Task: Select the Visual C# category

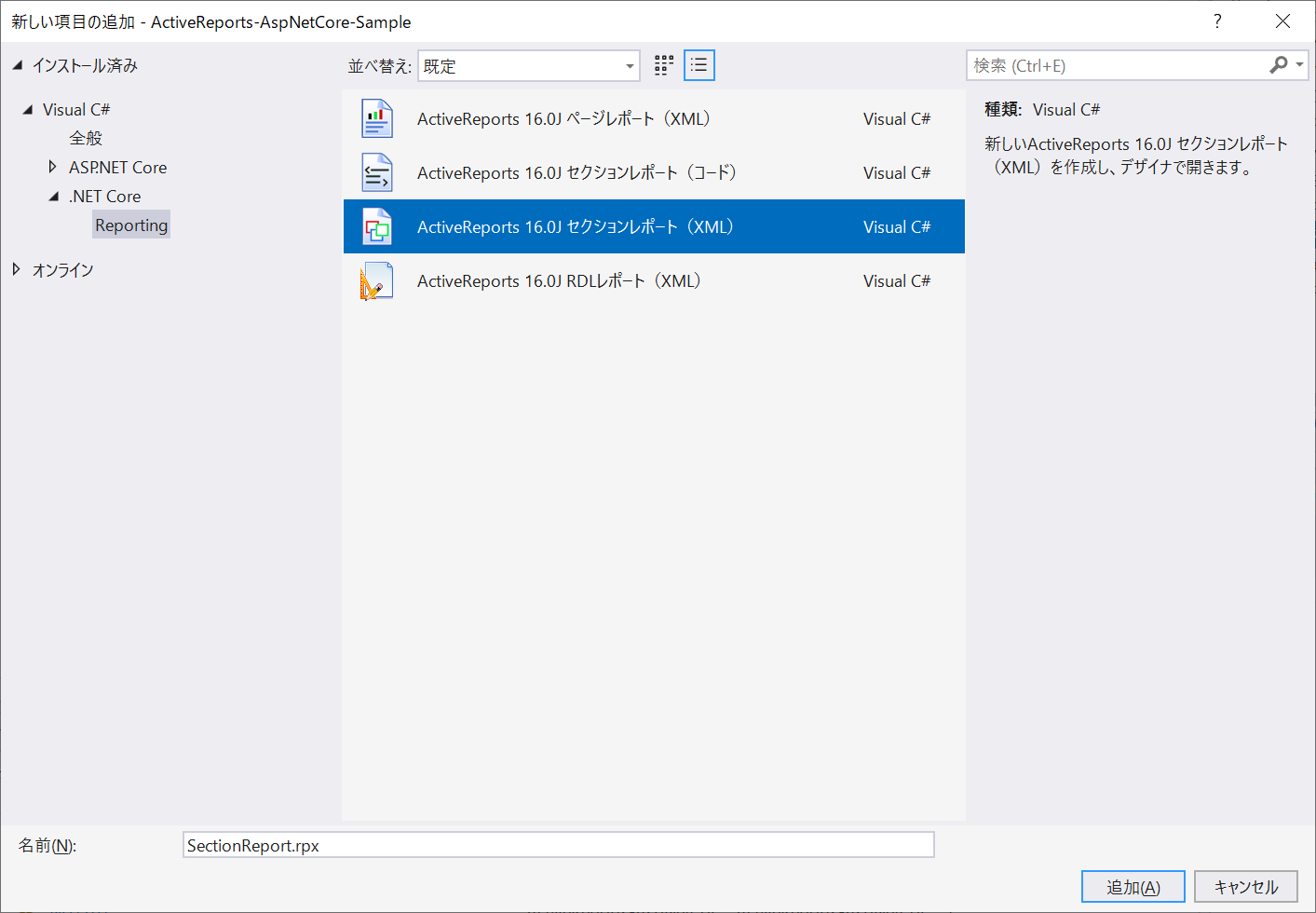Action: coord(76,109)
